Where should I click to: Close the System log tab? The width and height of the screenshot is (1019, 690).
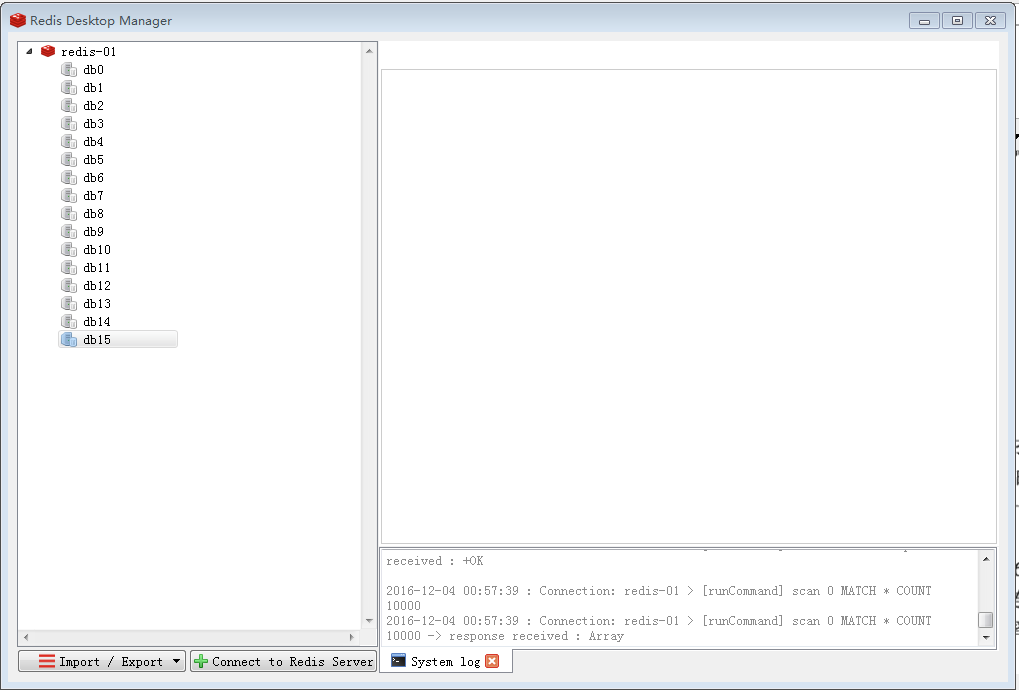(492, 661)
